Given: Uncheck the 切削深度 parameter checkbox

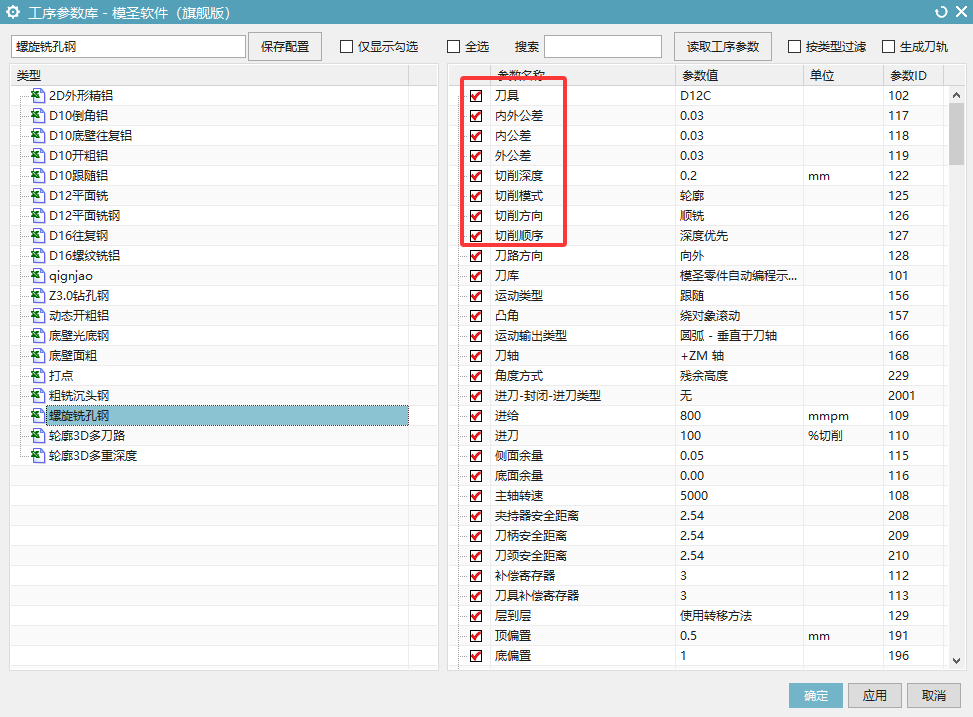Looking at the screenshot, I should (x=476, y=176).
